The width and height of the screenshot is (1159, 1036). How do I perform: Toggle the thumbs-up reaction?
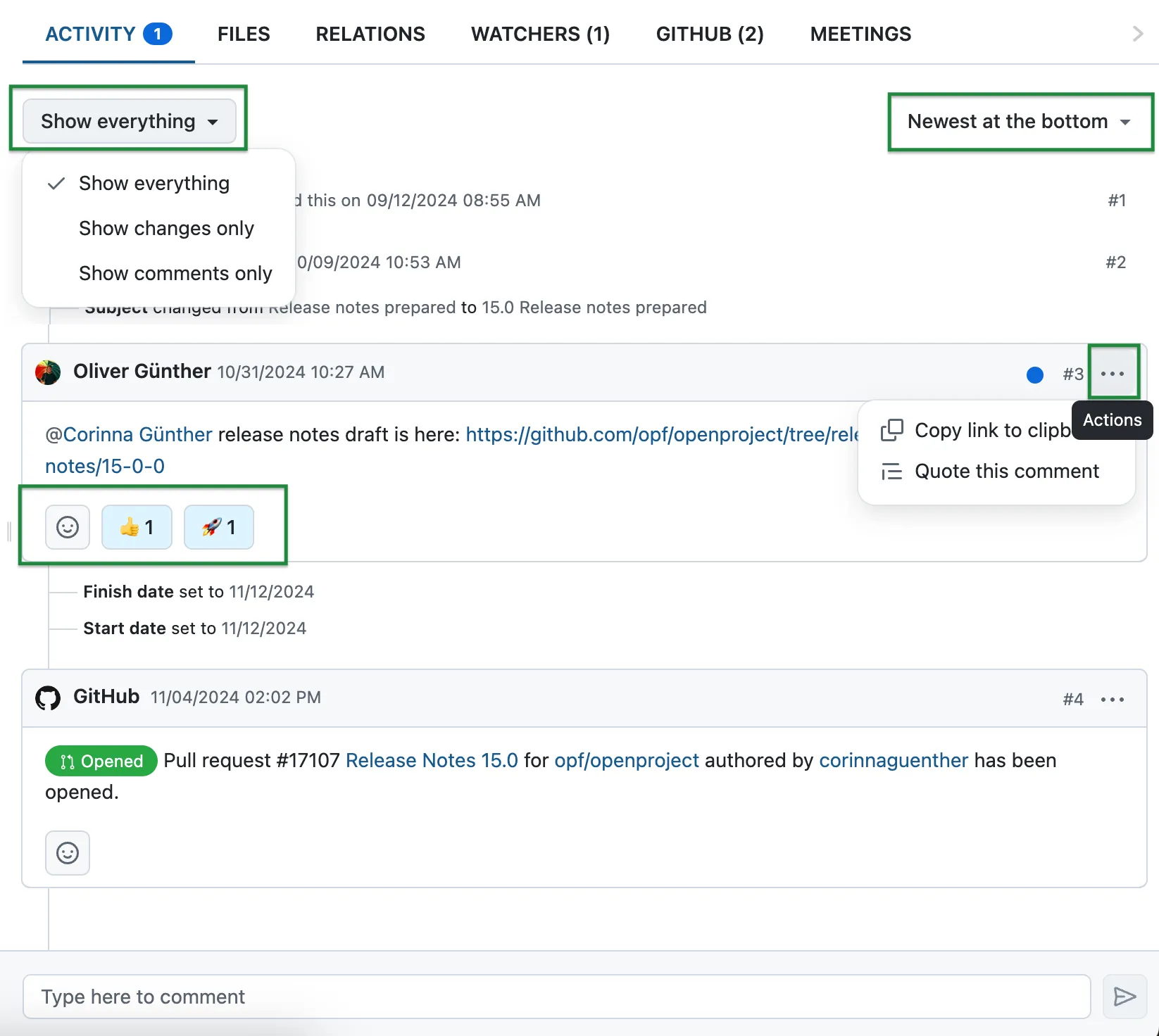[x=137, y=526]
